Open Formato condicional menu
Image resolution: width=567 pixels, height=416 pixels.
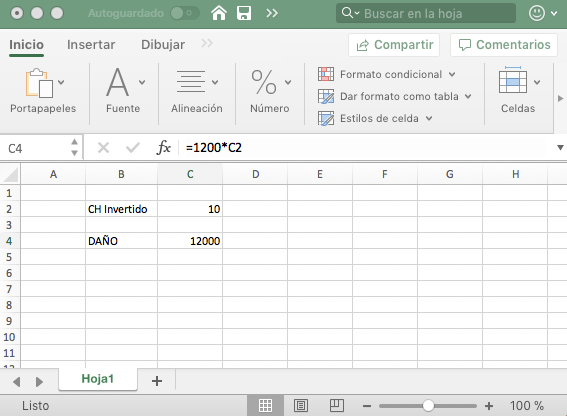(387, 74)
